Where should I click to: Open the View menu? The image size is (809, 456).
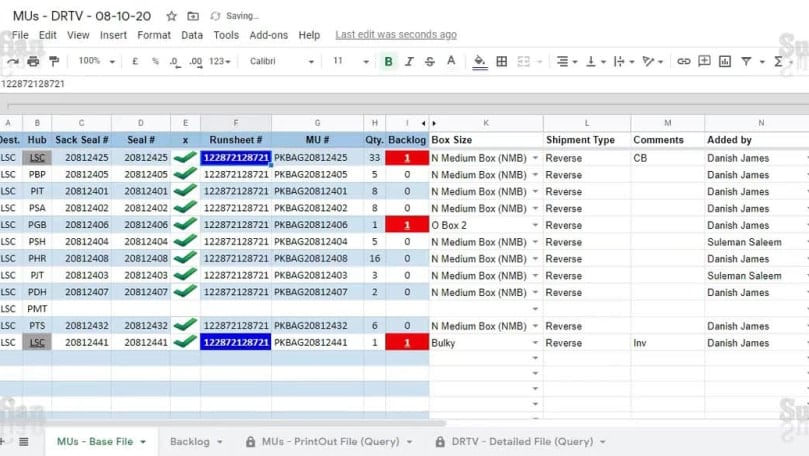click(x=78, y=35)
